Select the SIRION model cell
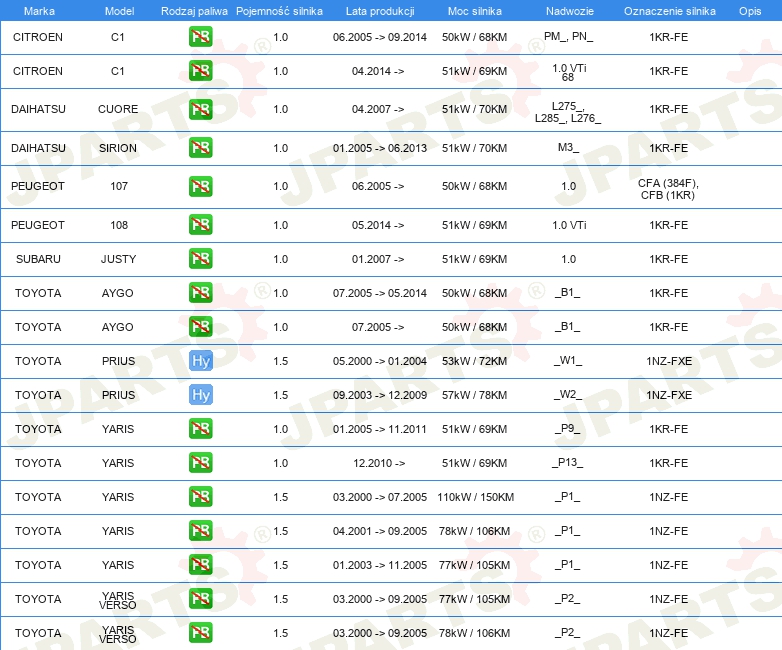Image resolution: width=782 pixels, height=650 pixels. (x=118, y=148)
